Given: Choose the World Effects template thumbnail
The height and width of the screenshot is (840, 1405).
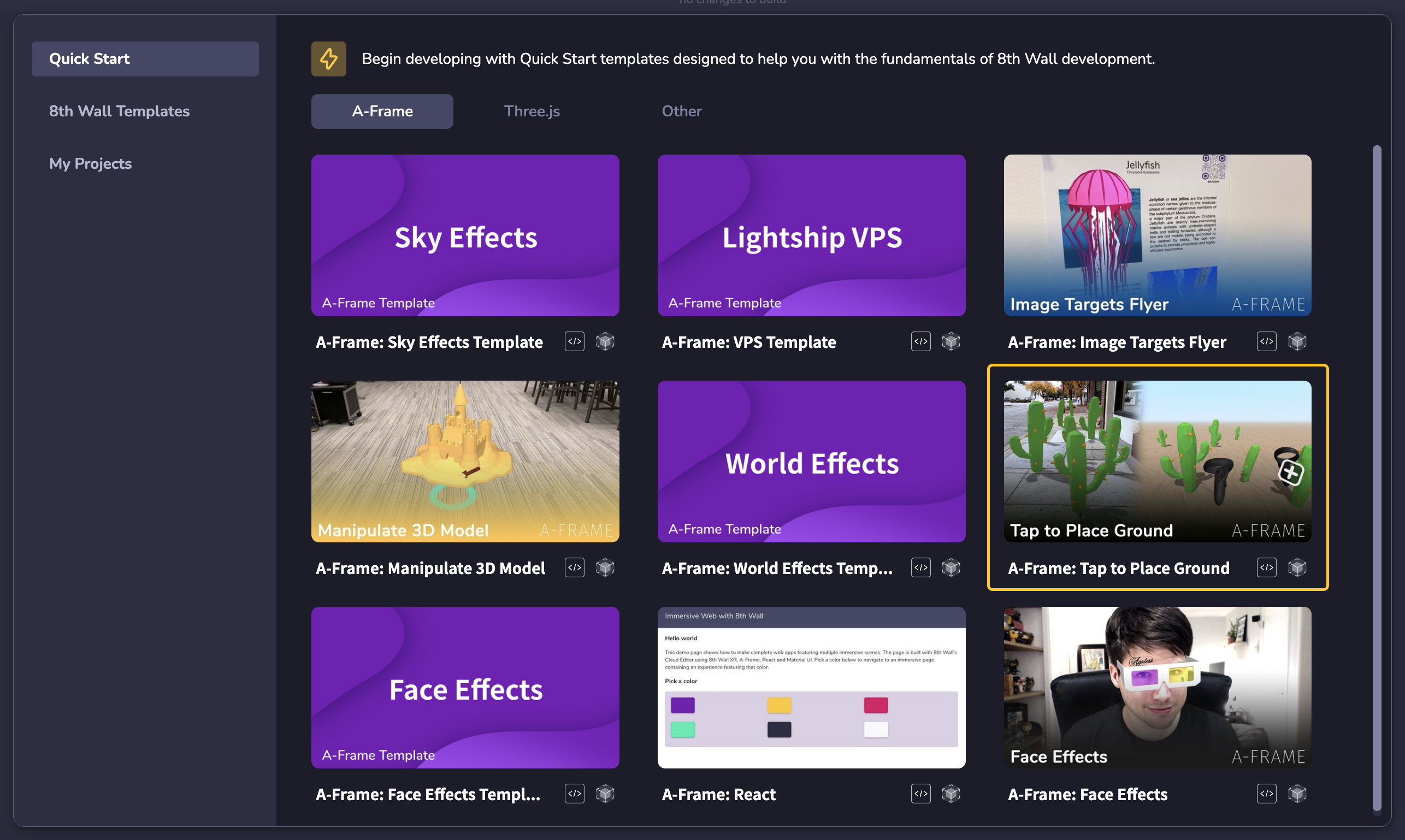Looking at the screenshot, I should (811, 461).
